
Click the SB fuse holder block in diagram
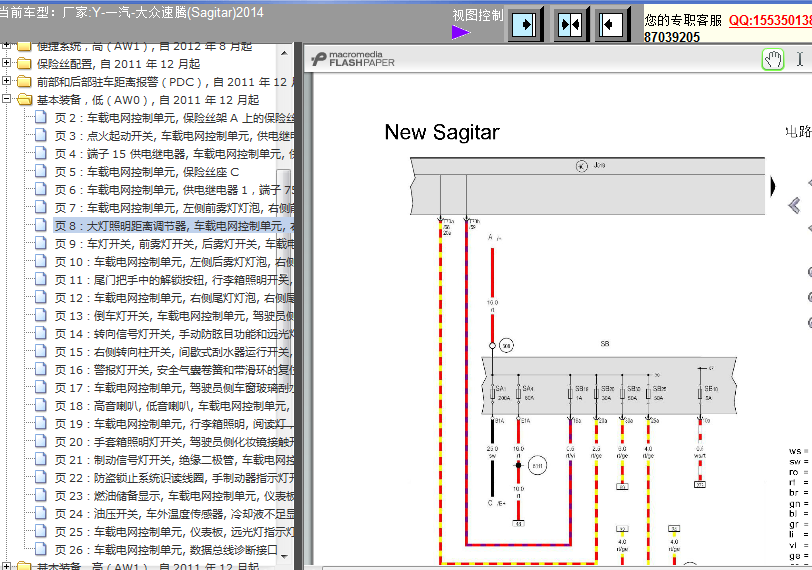tap(609, 385)
